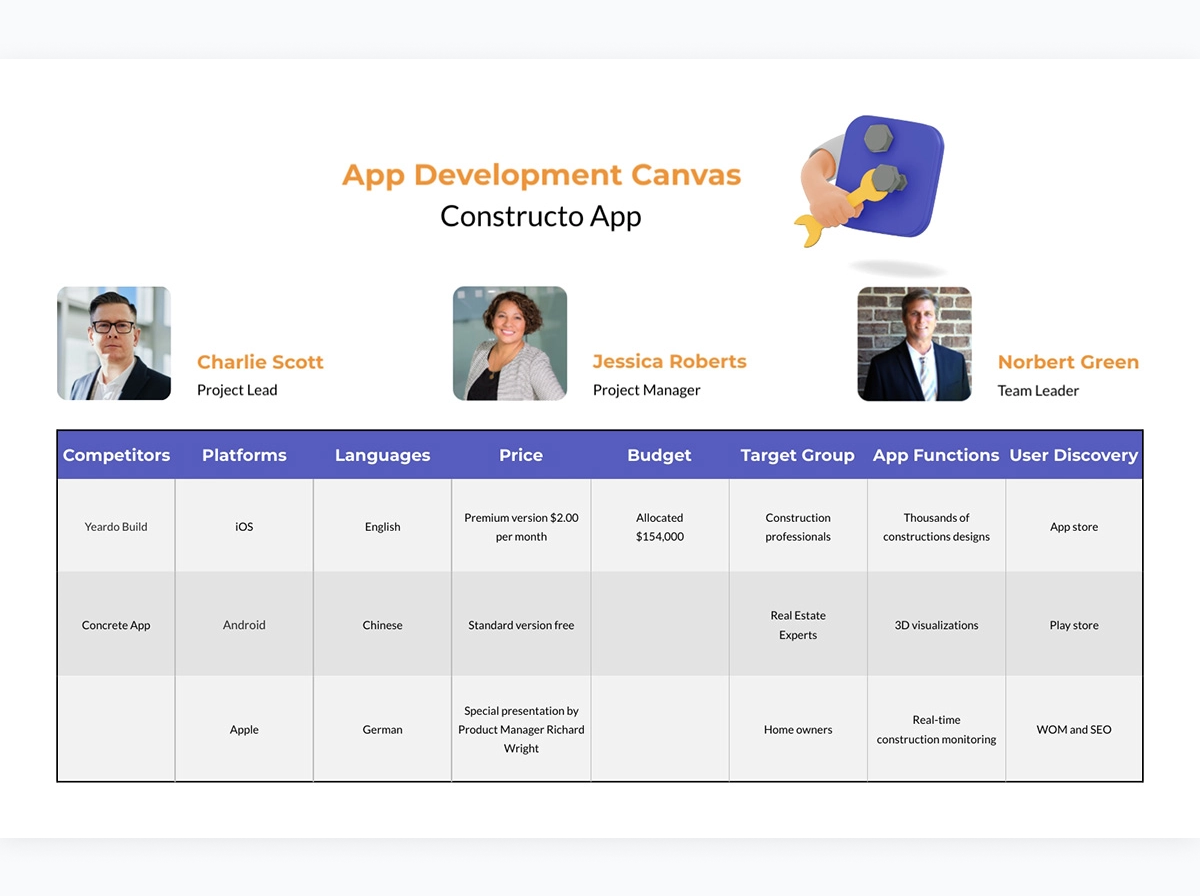Click the Standard version free cell
Screen dimensions: 1200x896
(521, 625)
